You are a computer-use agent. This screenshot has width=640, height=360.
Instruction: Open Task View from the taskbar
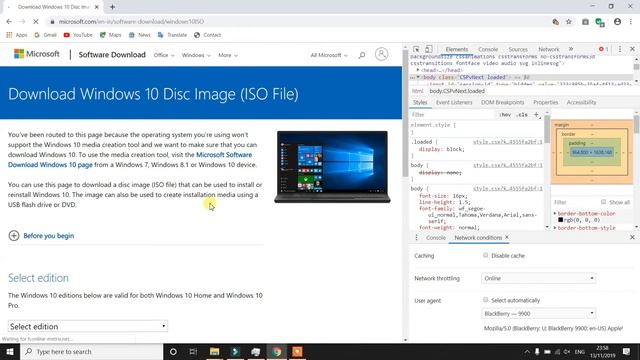[193, 351]
